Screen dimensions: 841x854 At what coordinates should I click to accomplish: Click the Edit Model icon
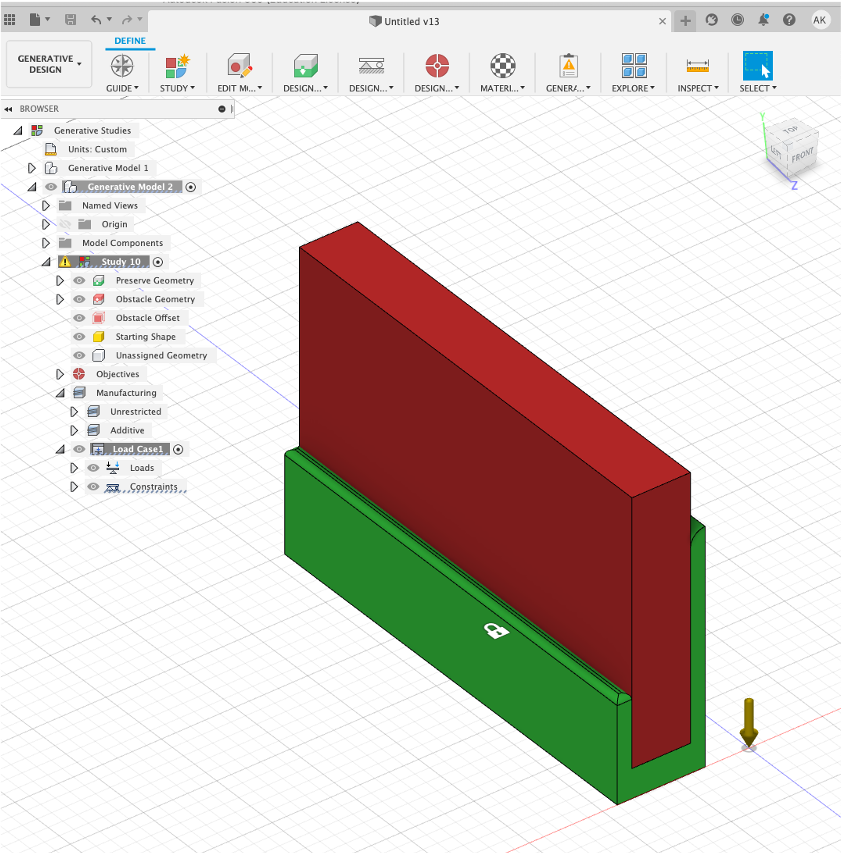[240, 66]
